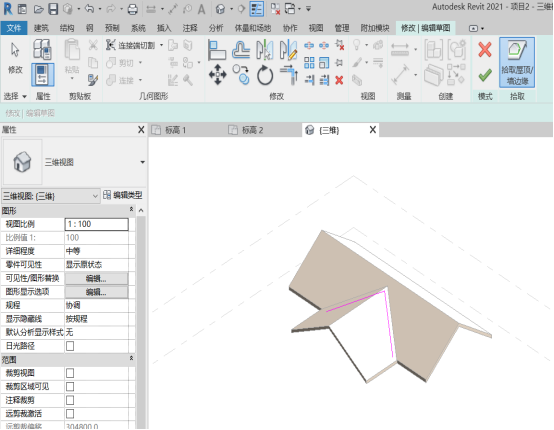Switch to the 结构 ribbon tab
Viewport: 554px width, 430px height.
pyautogui.click(x=67, y=28)
